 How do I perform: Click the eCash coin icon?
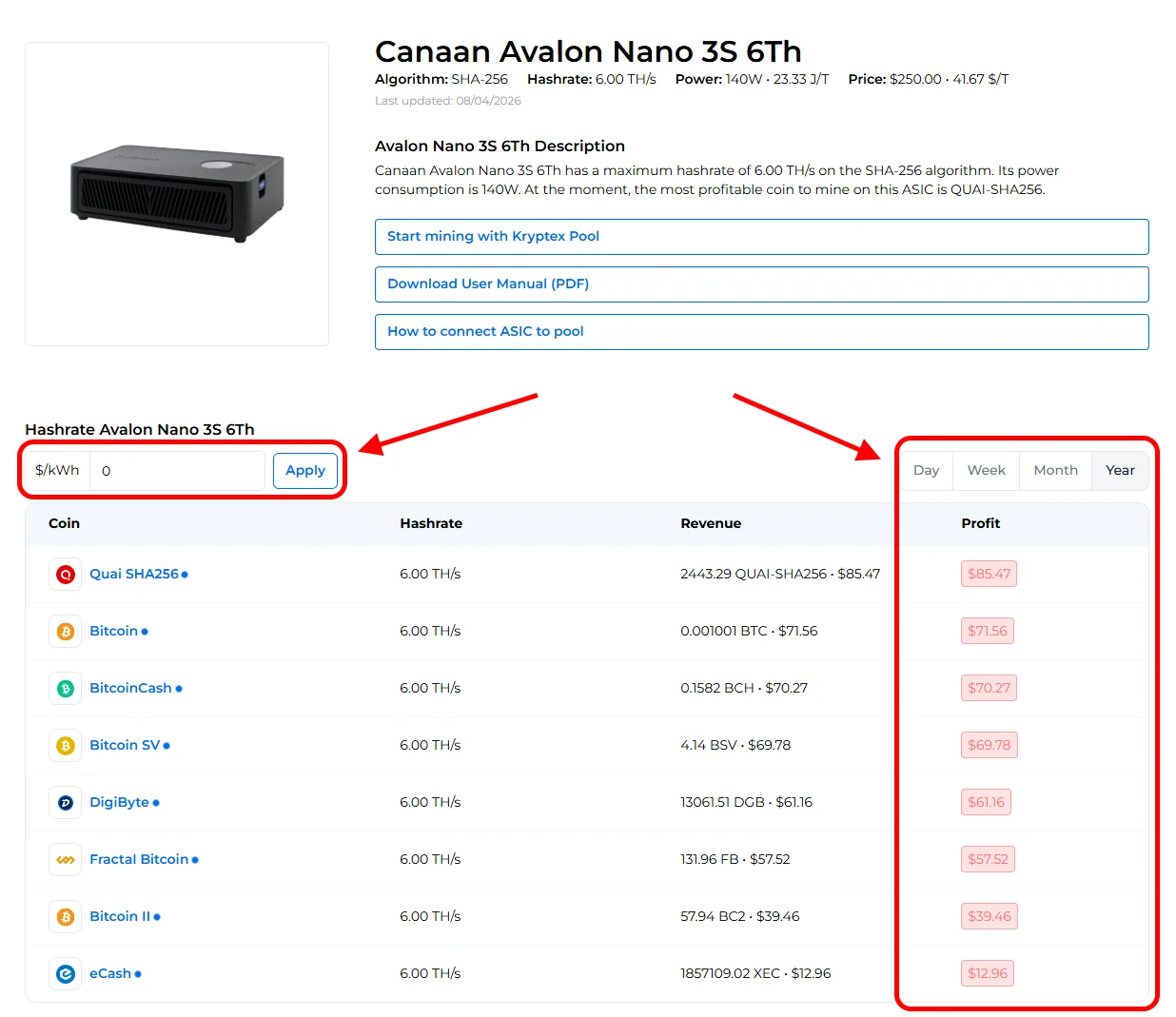coord(65,974)
